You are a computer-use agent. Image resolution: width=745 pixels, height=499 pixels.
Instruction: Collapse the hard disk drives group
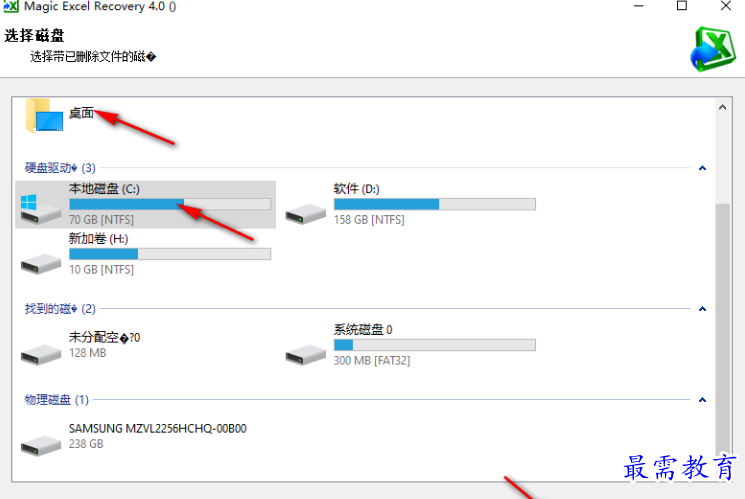[x=702, y=168]
